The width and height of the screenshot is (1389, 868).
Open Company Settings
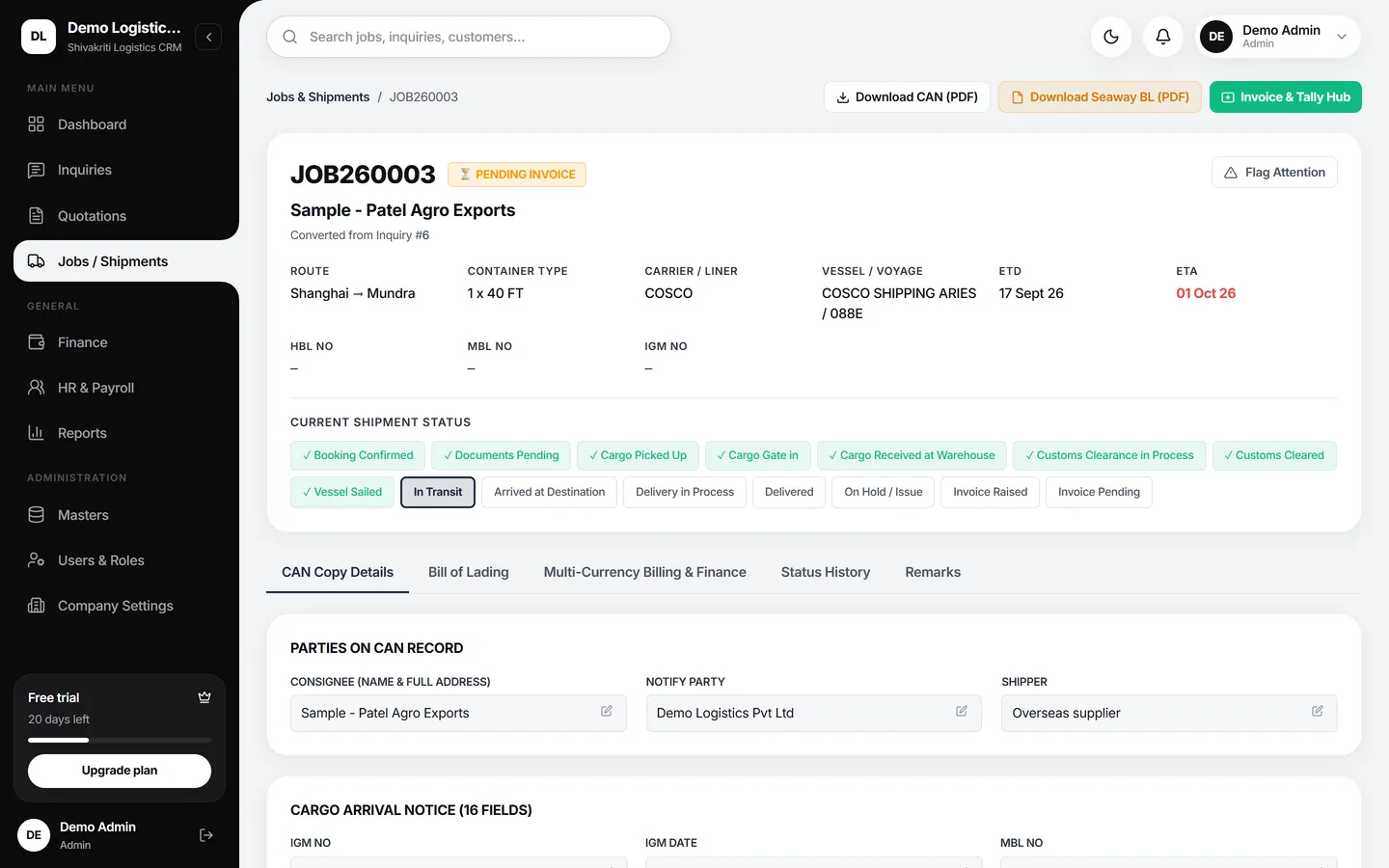coord(120,606)
